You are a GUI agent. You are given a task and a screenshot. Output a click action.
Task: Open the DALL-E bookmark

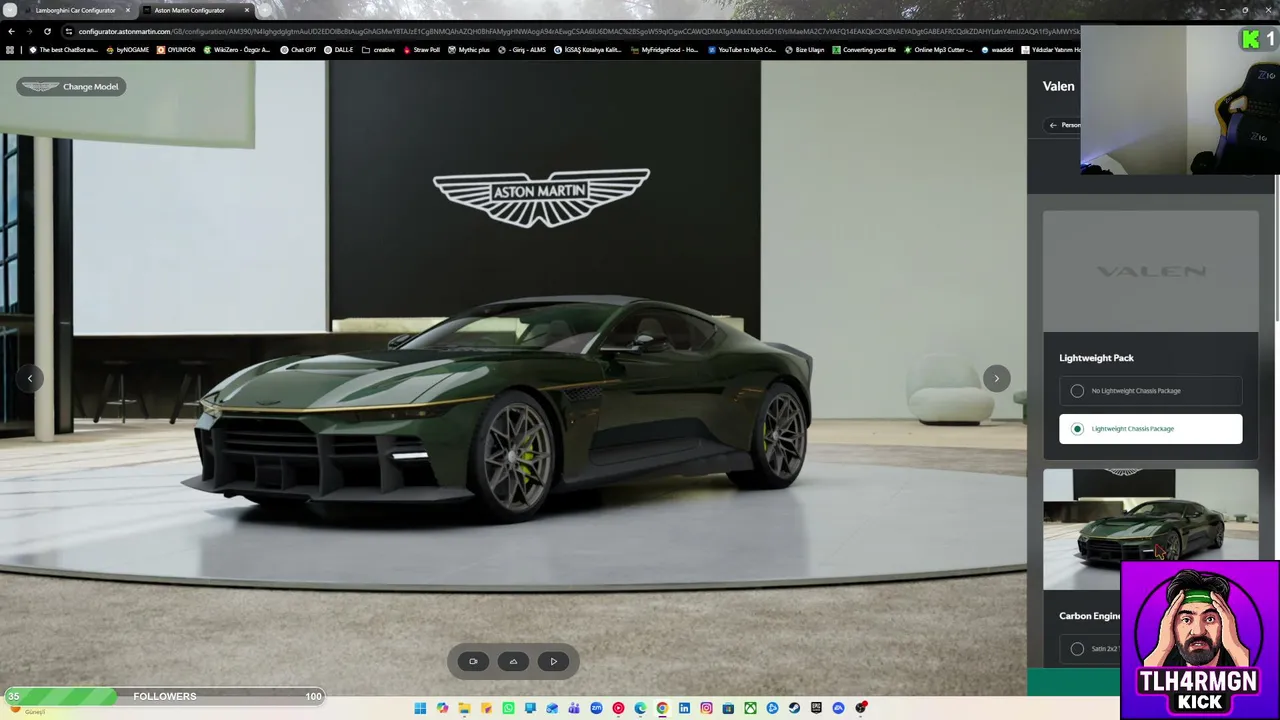click(338, 50)
